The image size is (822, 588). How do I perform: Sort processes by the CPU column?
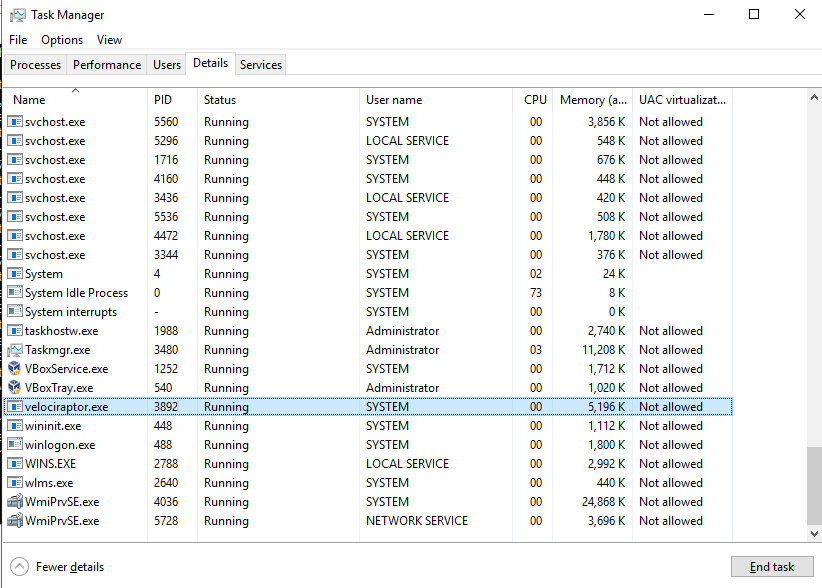click(x=534, y=99)
